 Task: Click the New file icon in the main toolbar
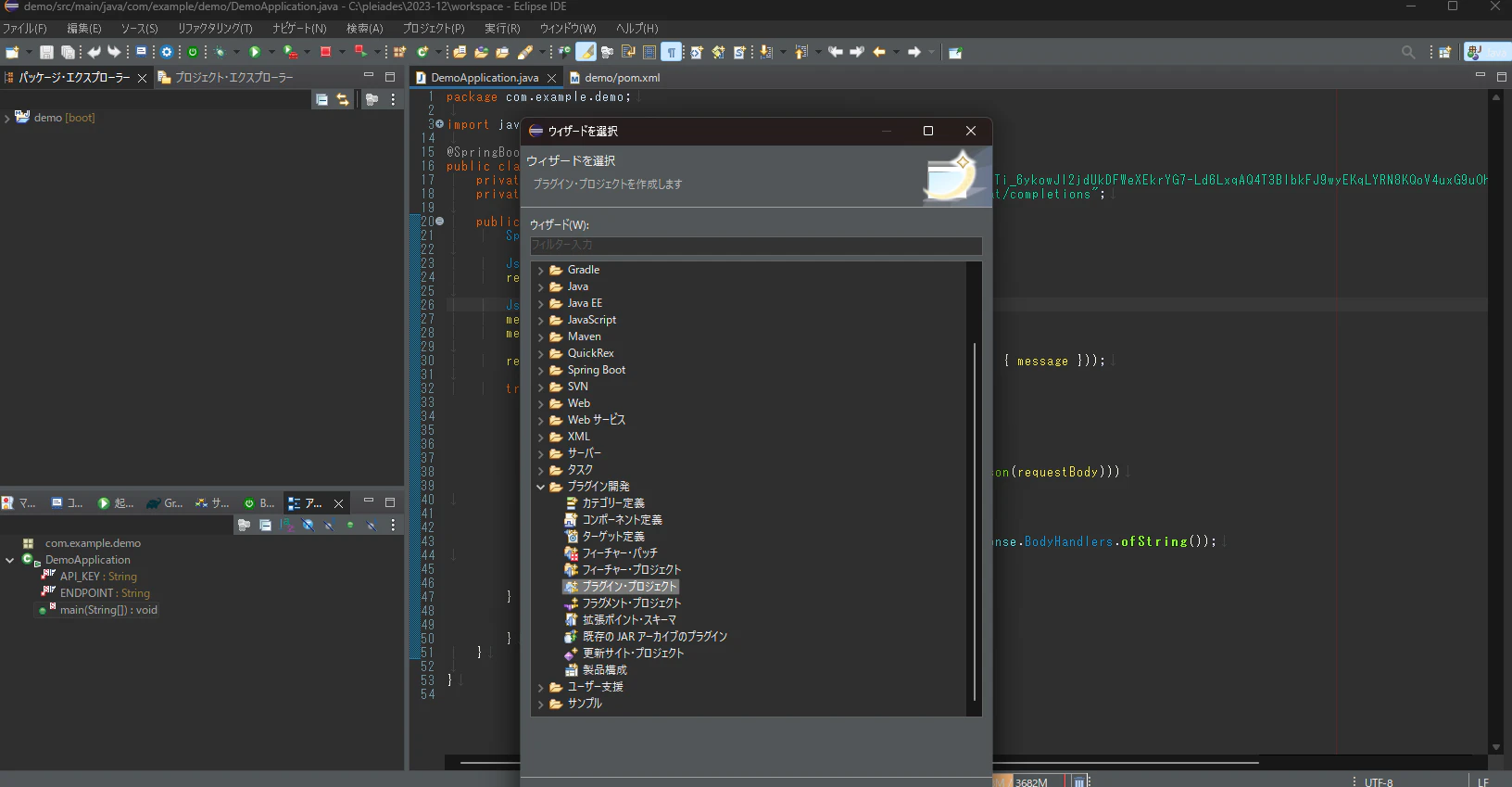click(x=12, y=52)
